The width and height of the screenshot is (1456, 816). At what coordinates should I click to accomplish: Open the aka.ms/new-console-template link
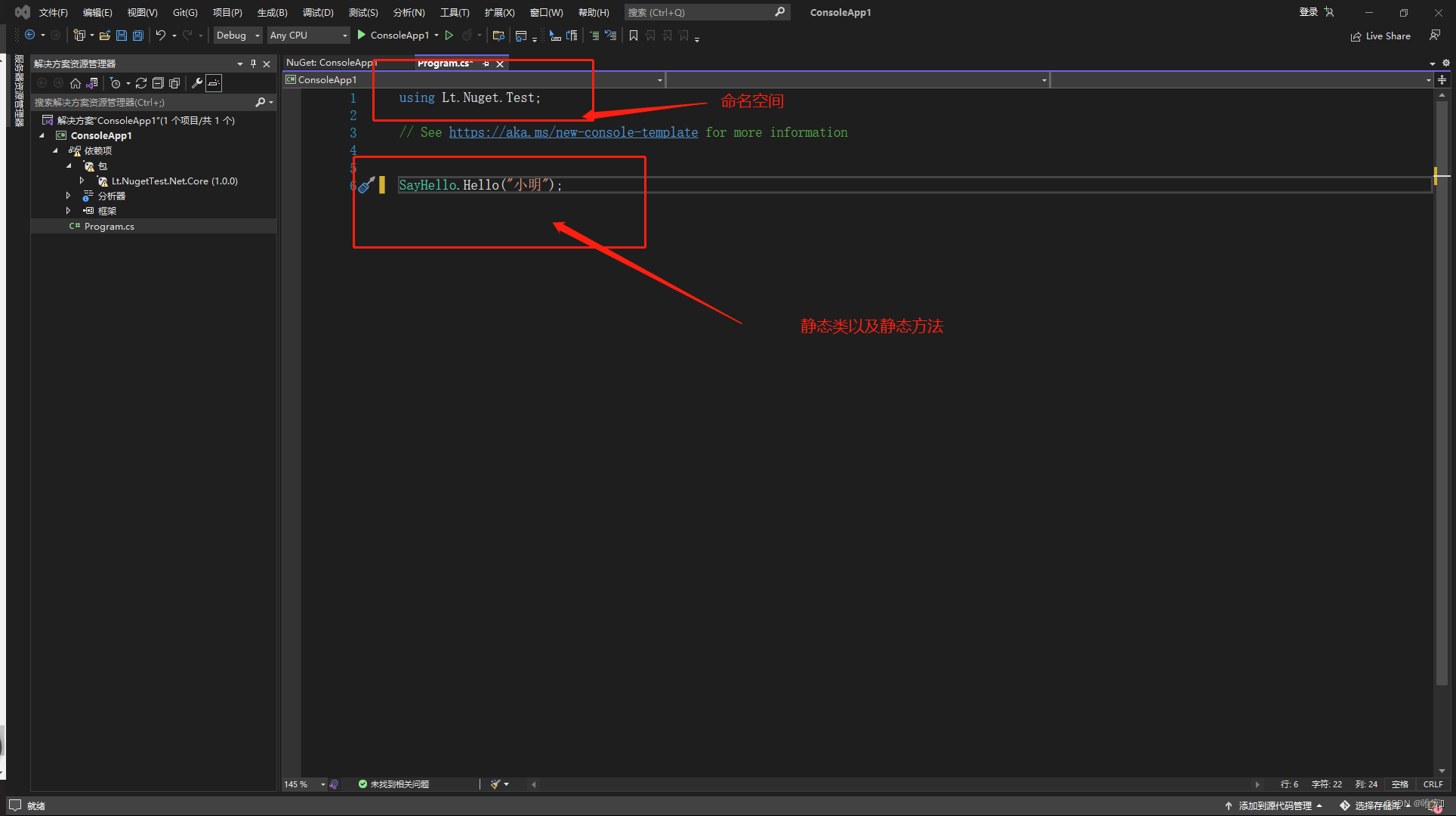point(572,132)
